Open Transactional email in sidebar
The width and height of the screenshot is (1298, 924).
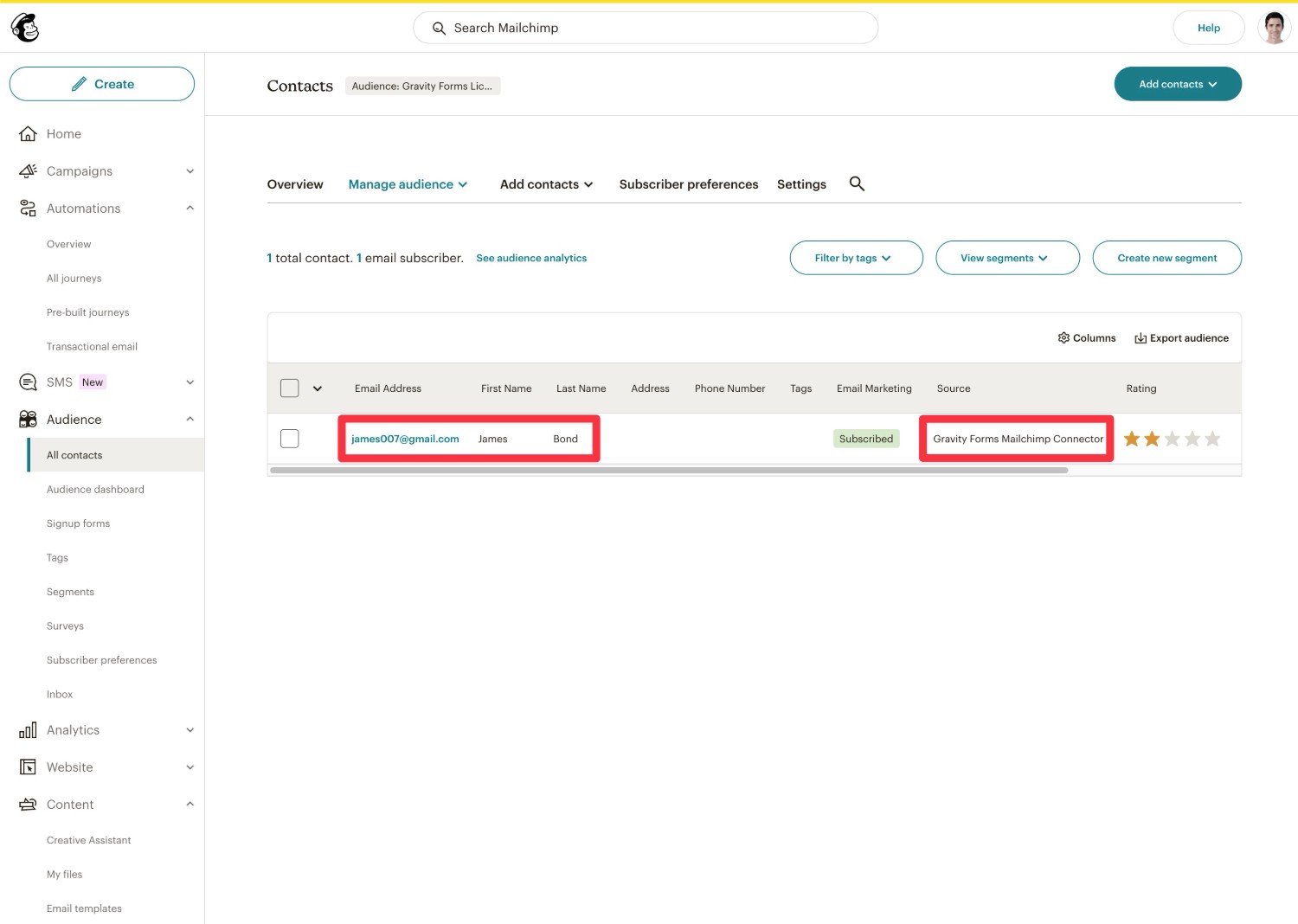[92, 347]
